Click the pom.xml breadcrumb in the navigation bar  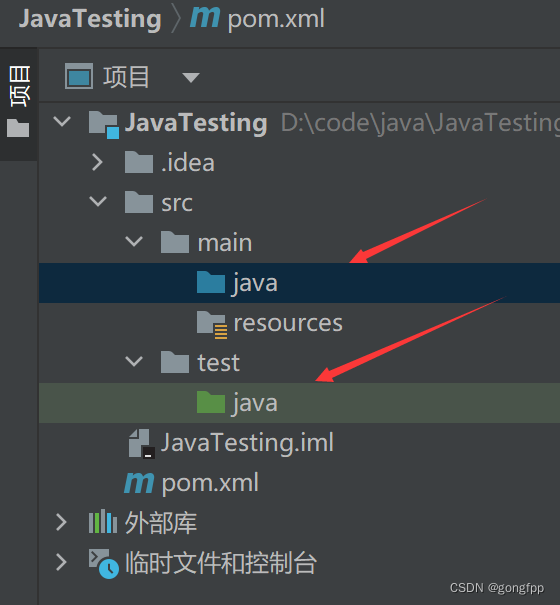(x=276, y=19)
